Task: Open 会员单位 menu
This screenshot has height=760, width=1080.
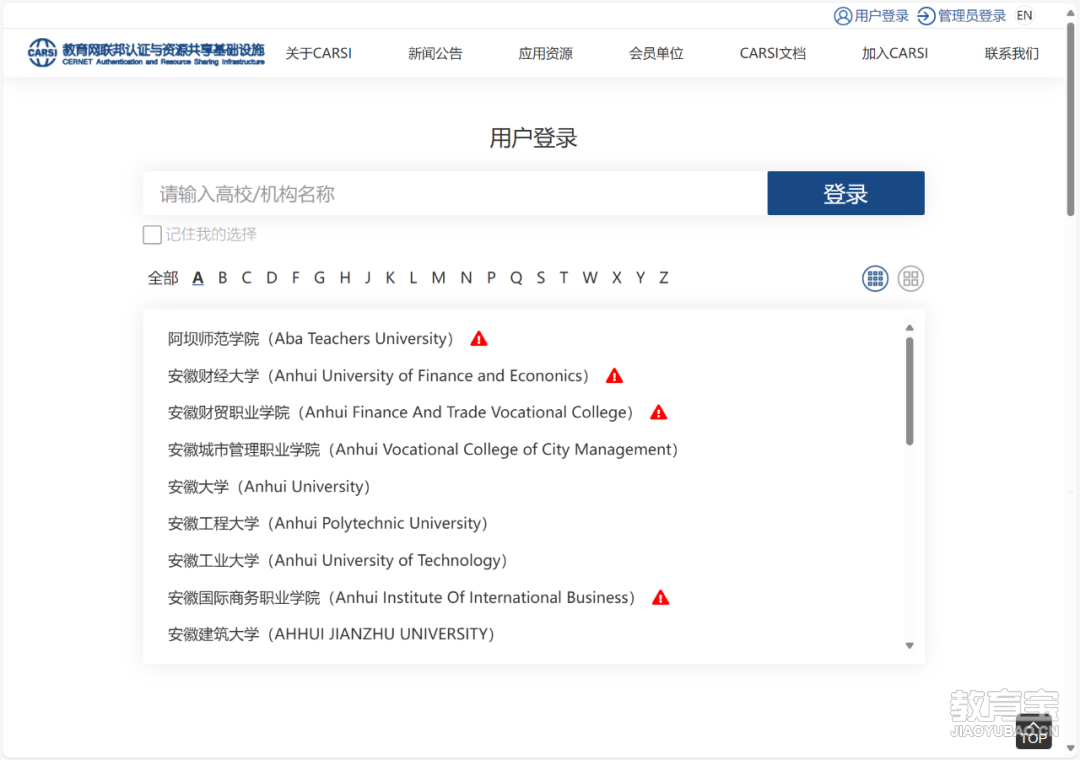Action: [656, 53]
